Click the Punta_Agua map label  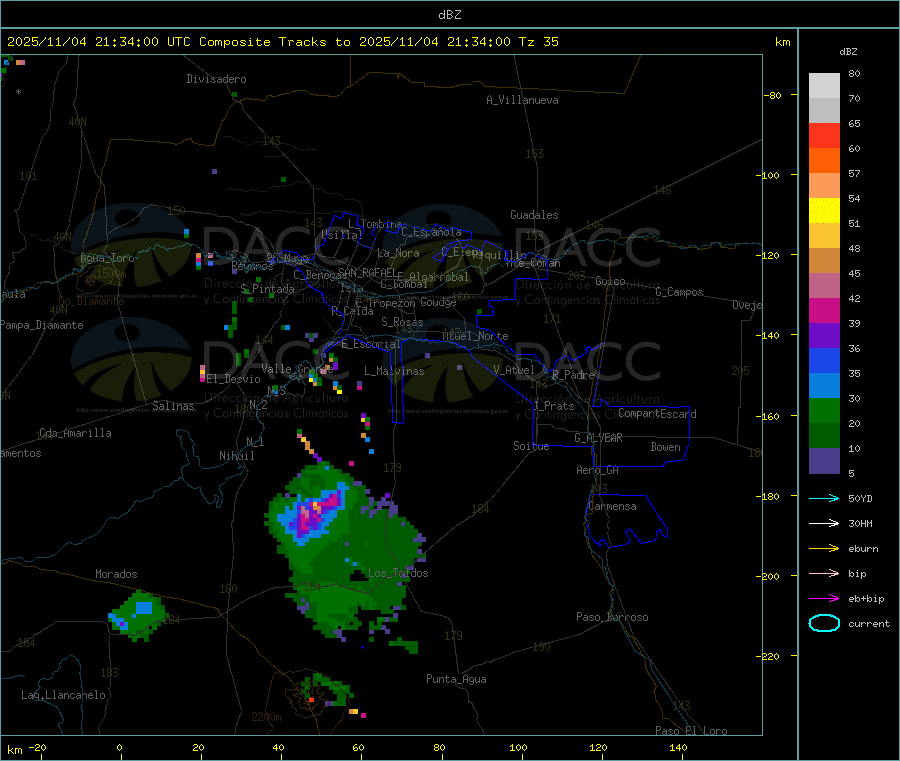[x=456, y=679]
